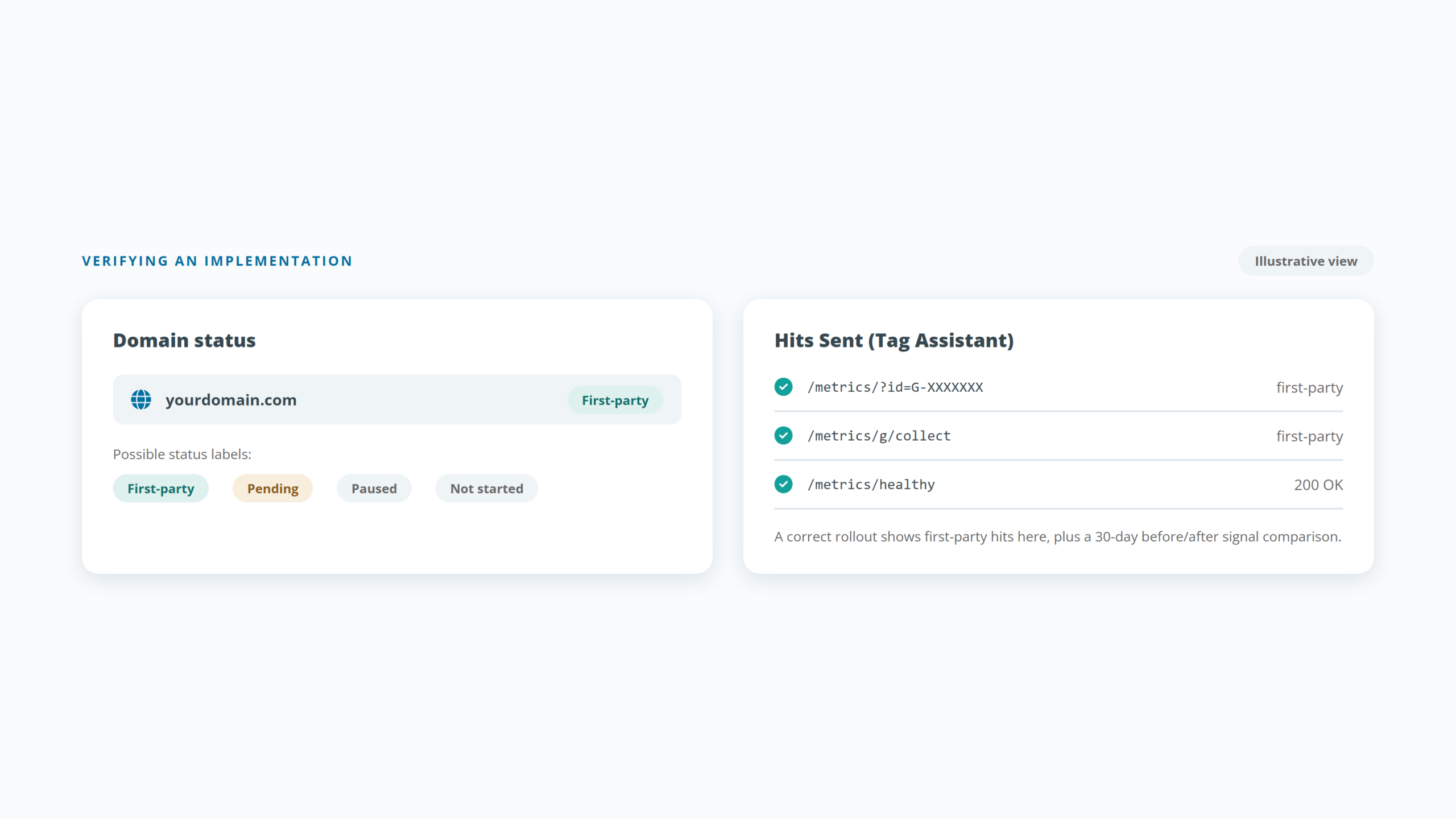
Task: Click the Verifying an Implementation title
Action: click(x=217, y=261)
